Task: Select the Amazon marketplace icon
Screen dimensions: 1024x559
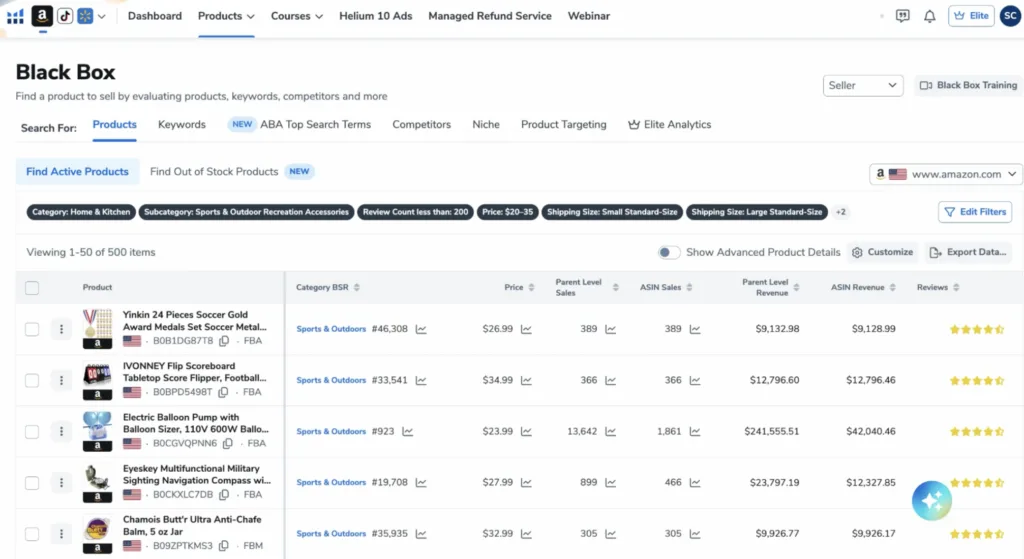Action: (x=42, y=16)
